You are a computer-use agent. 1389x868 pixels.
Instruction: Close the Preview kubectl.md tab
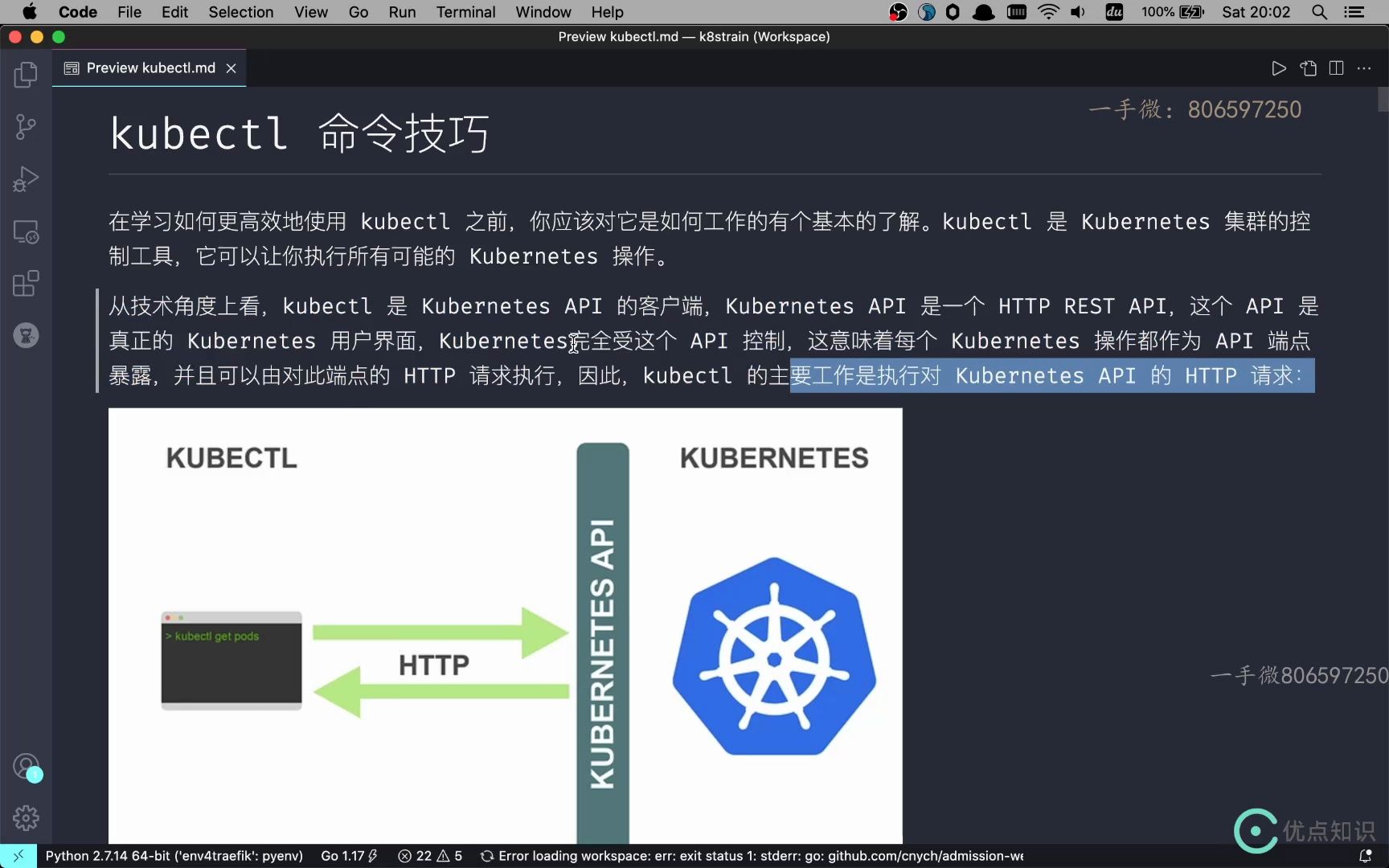(231, 68)
